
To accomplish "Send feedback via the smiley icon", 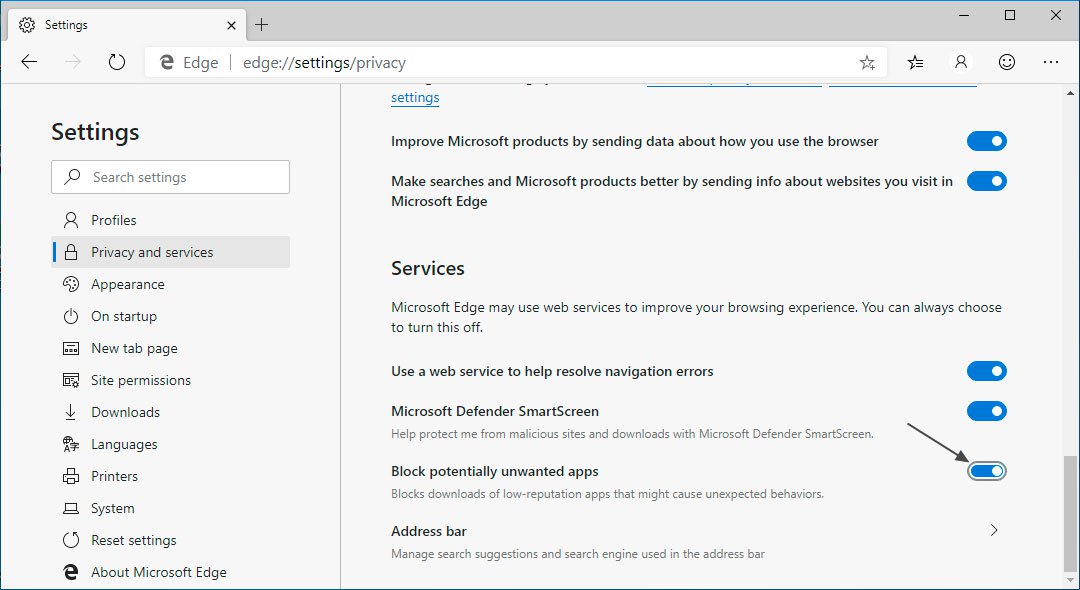I will pyautogui.click(x=1007, y=62).
